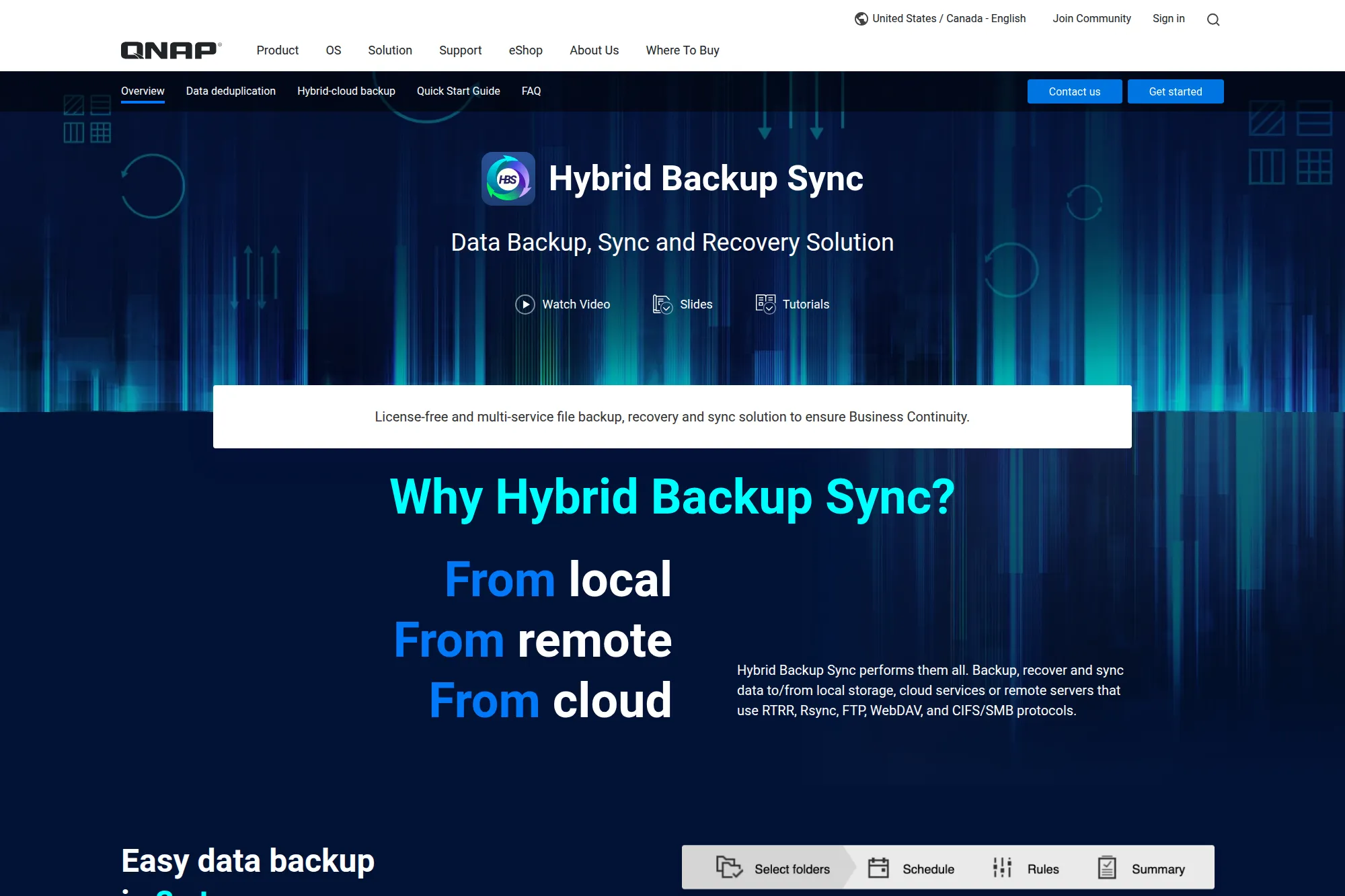Open the Product menu

pos(277,50)
